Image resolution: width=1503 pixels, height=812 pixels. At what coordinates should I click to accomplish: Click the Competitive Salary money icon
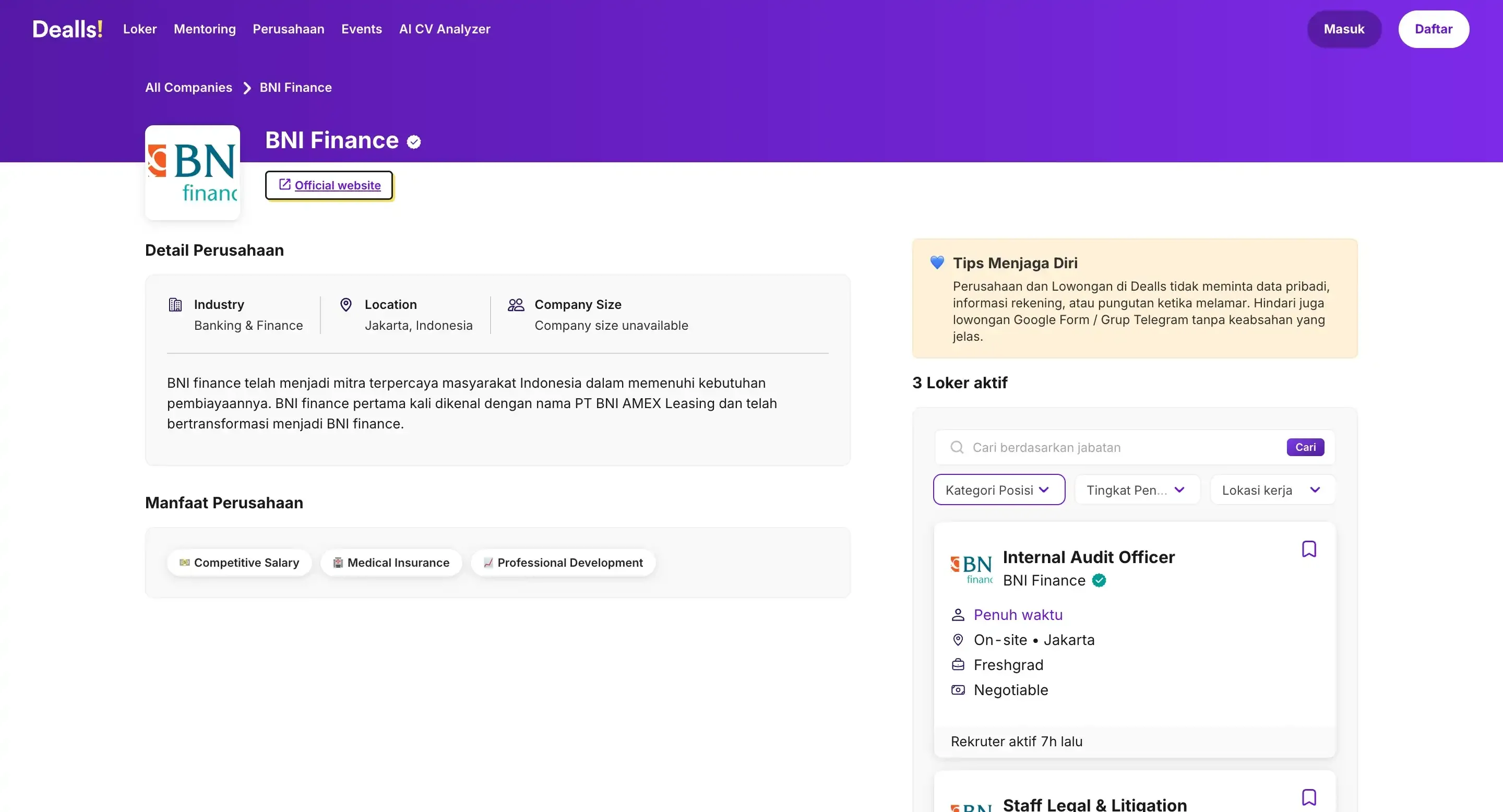pyautogui.click(x=184, y=563)
